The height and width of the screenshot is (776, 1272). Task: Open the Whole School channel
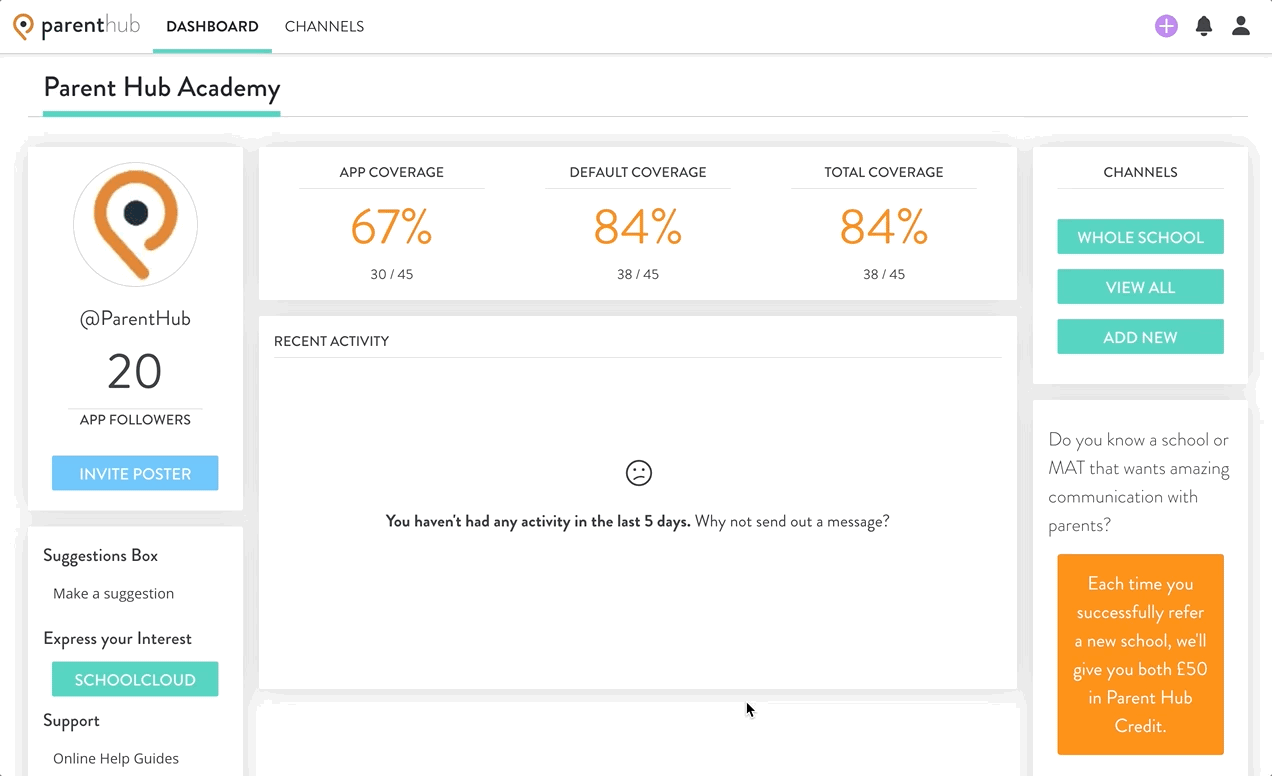click(x=1140, y=237)
